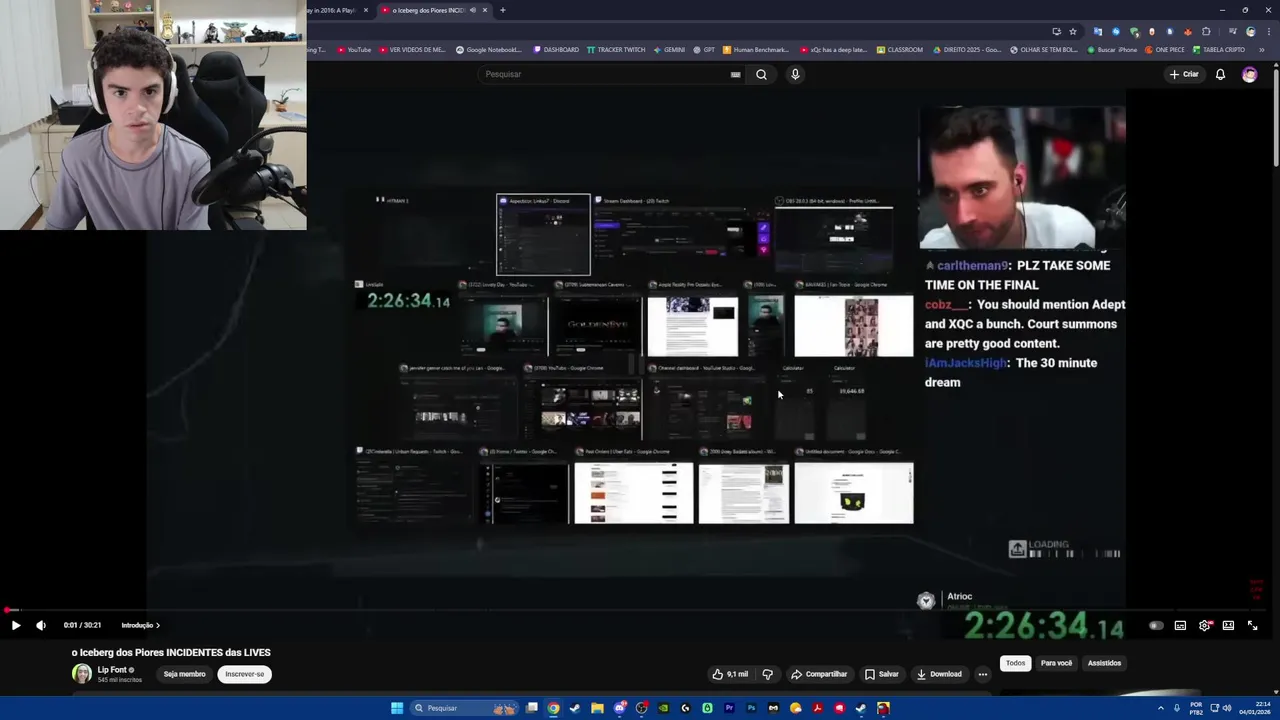
Task: Open Premiere Pro from the taskbar
Action: click(729, 708)
